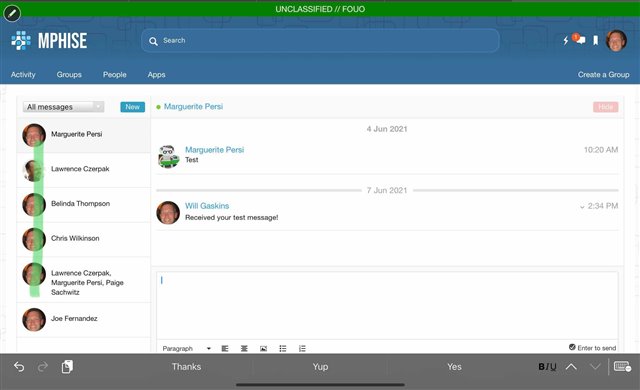Open the People tab
Image resolution: width=640 pixels, height=390 pixels.
point(115,75)
